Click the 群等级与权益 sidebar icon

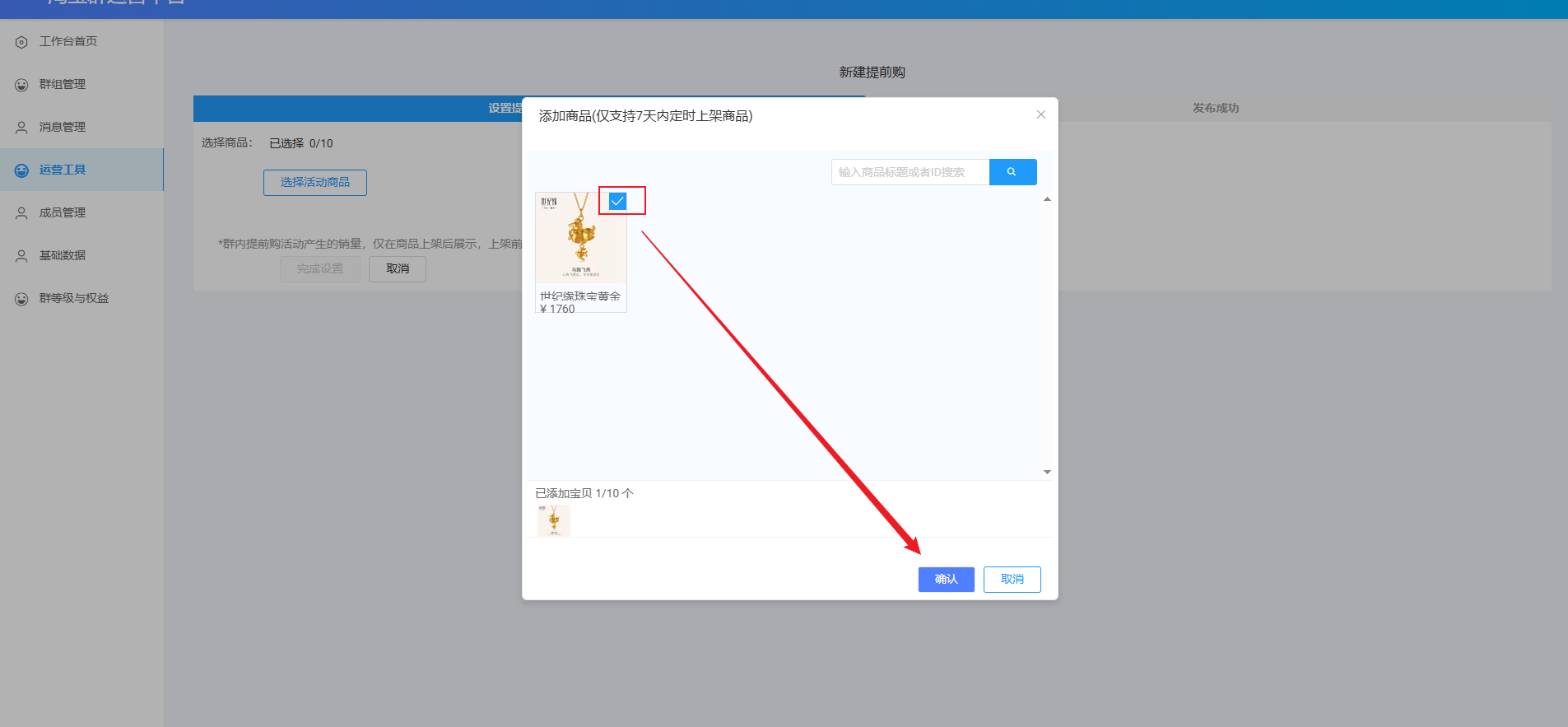tap(21, 299)
